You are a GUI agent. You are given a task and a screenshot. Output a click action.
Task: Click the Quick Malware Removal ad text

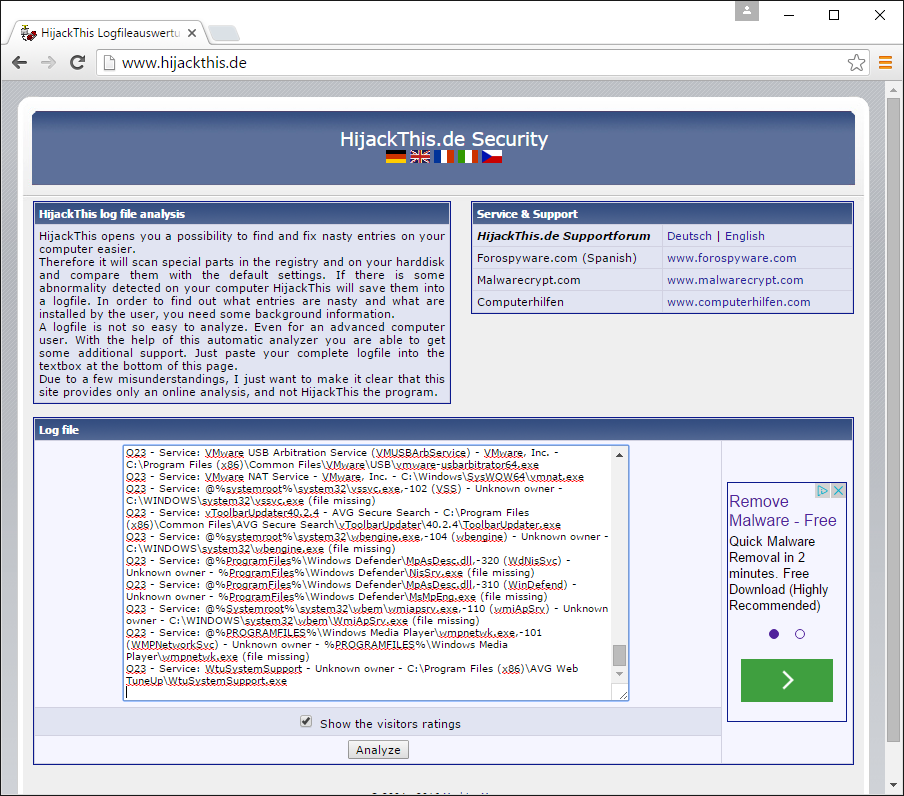point(778,573)
